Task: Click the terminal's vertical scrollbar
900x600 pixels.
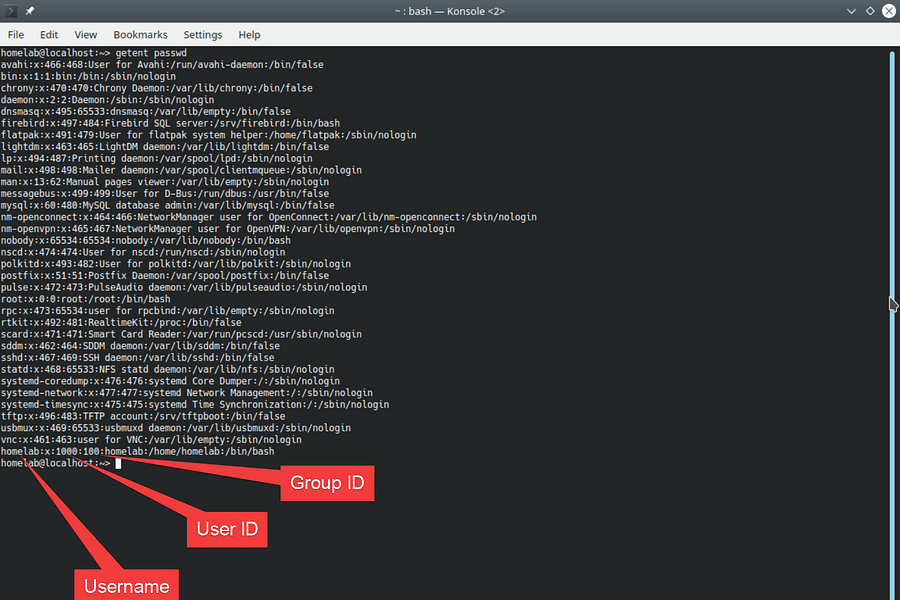Action: tap(891, 300)
